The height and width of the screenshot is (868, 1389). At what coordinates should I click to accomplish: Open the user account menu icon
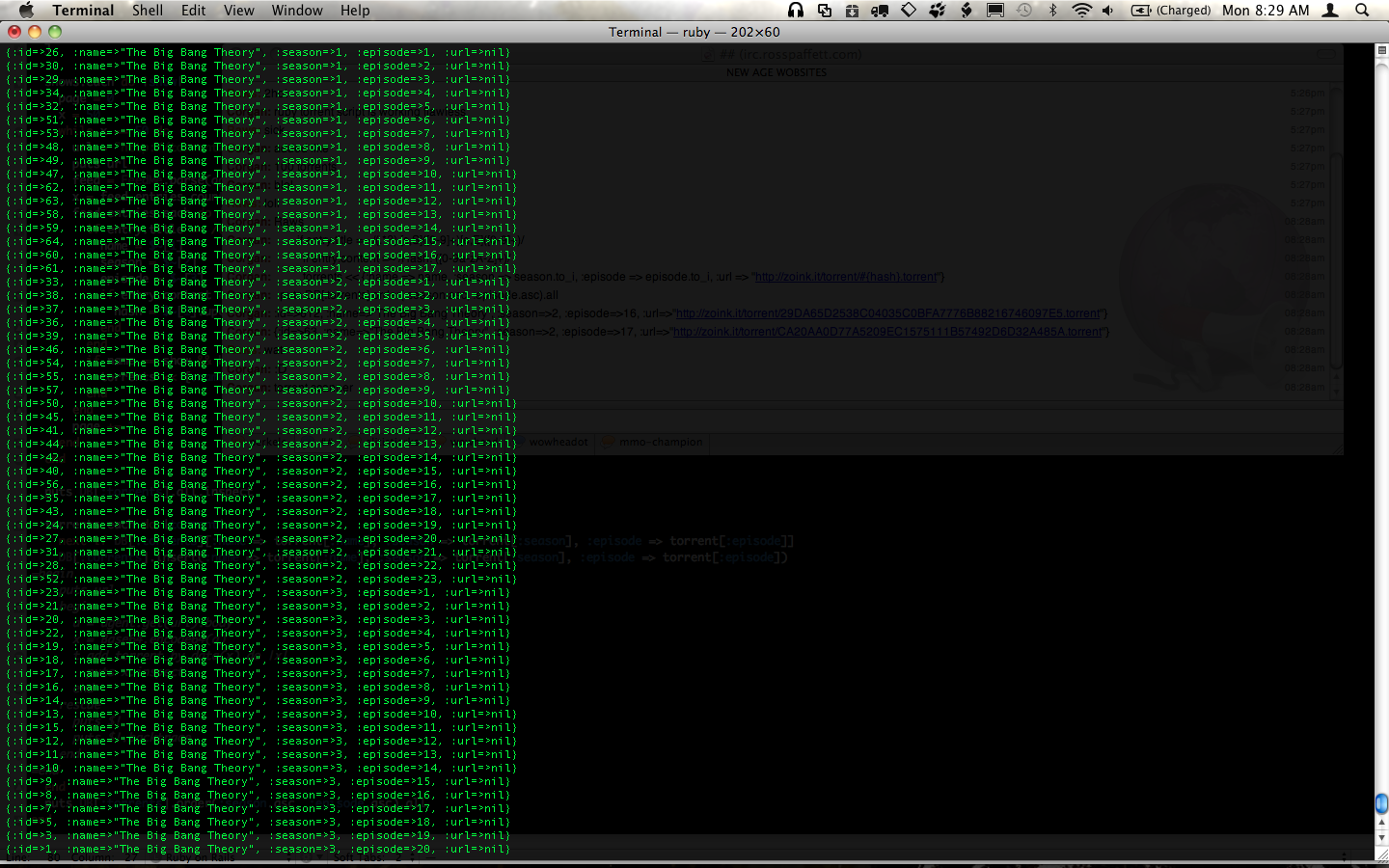click(1330, 11)
